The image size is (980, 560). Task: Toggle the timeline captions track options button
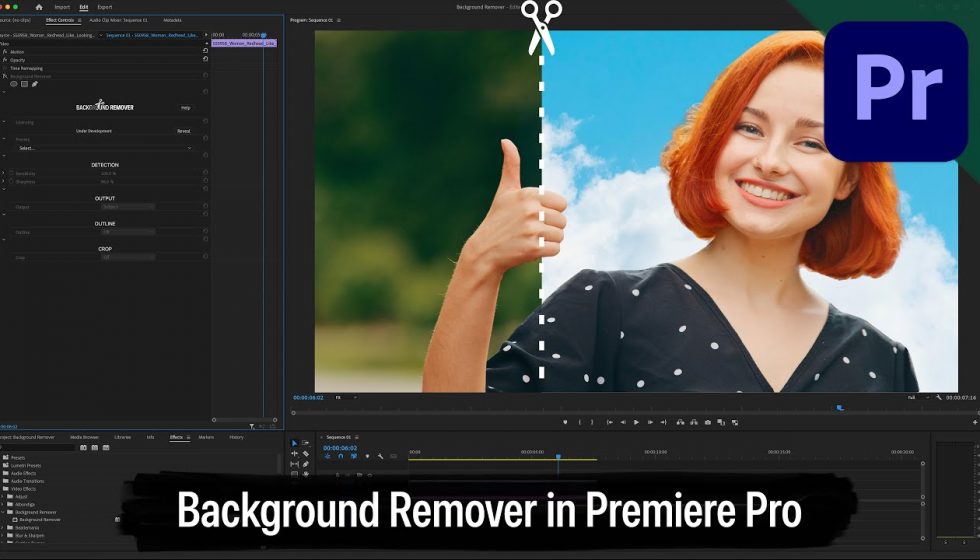(x=393, y=456)
